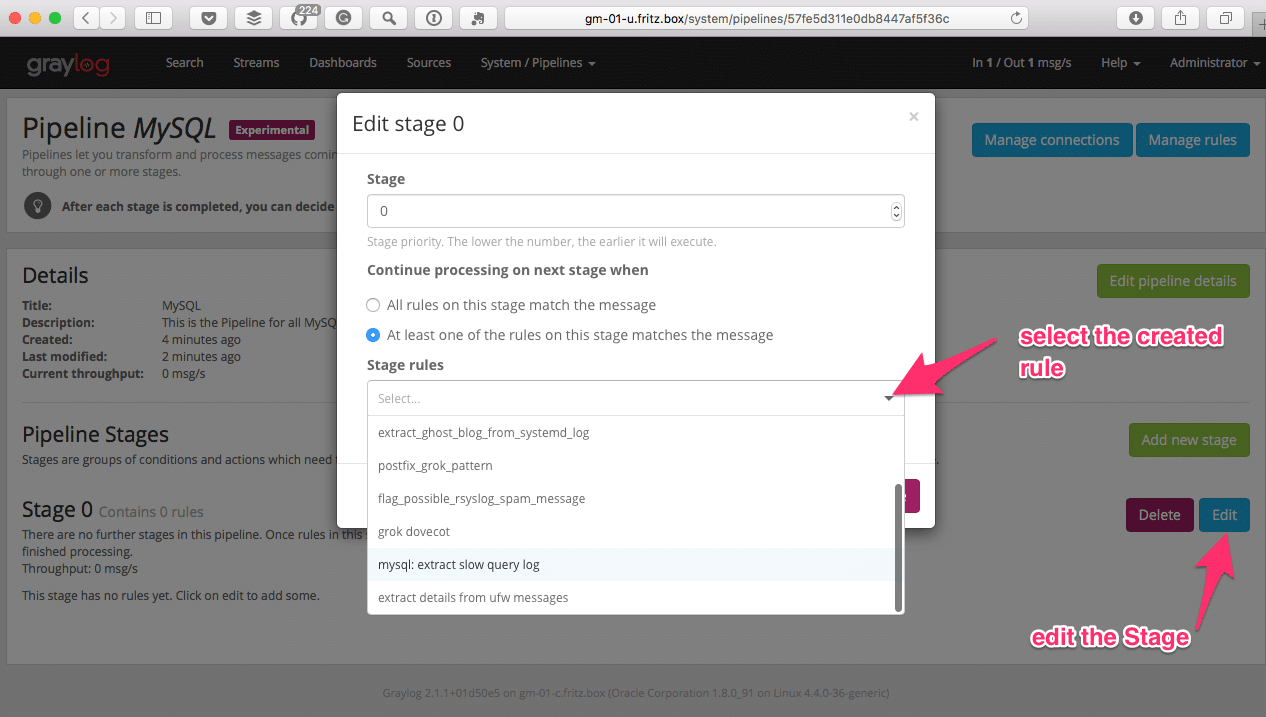
Task: Click the Edit stage 0 dialog title
Action: pos(408,124)
